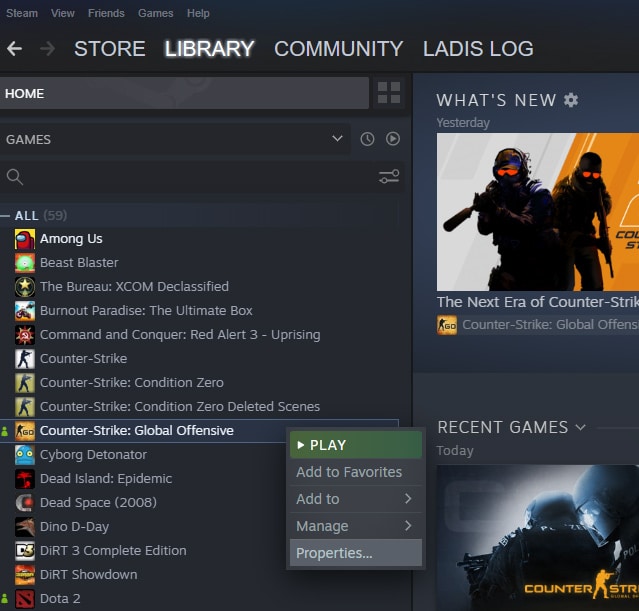Select Among Us game icon

pos(25,239)
